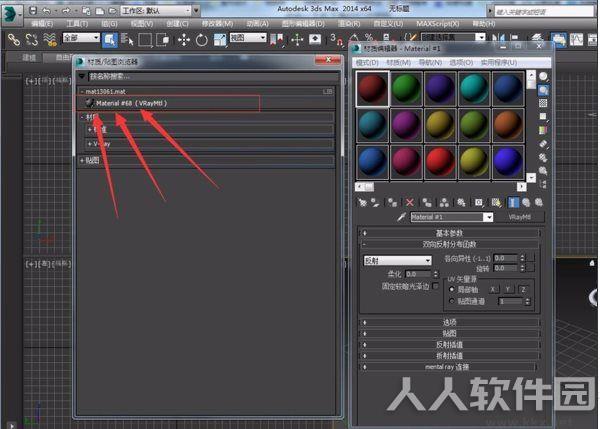Image resolution: width=600 pixels, height=429 pixels.
Task: Select the Bind to Space Warp tool
Action: (50, 39)
